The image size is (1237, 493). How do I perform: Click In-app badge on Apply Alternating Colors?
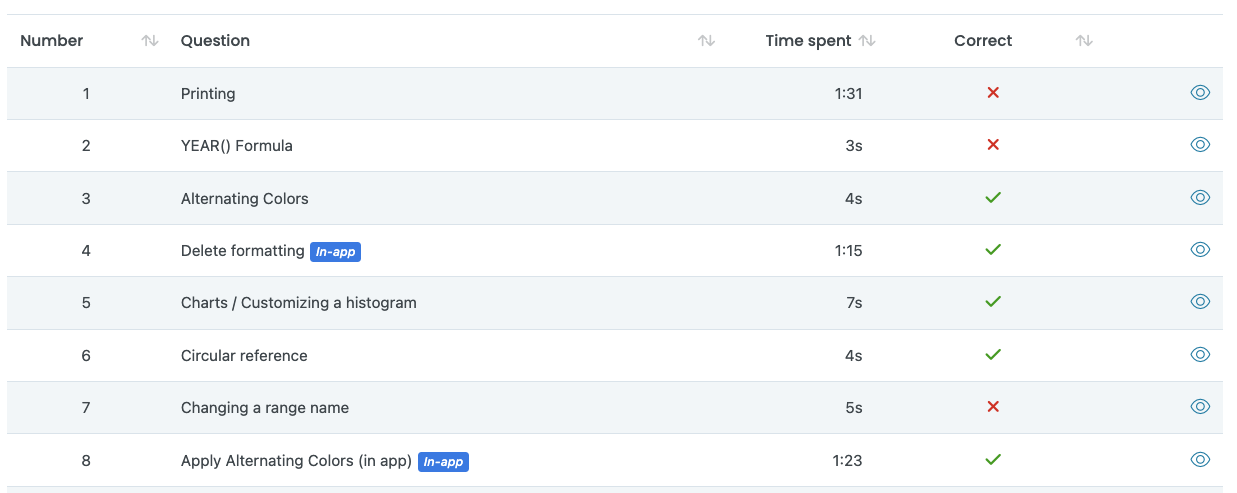coord(443,462)
